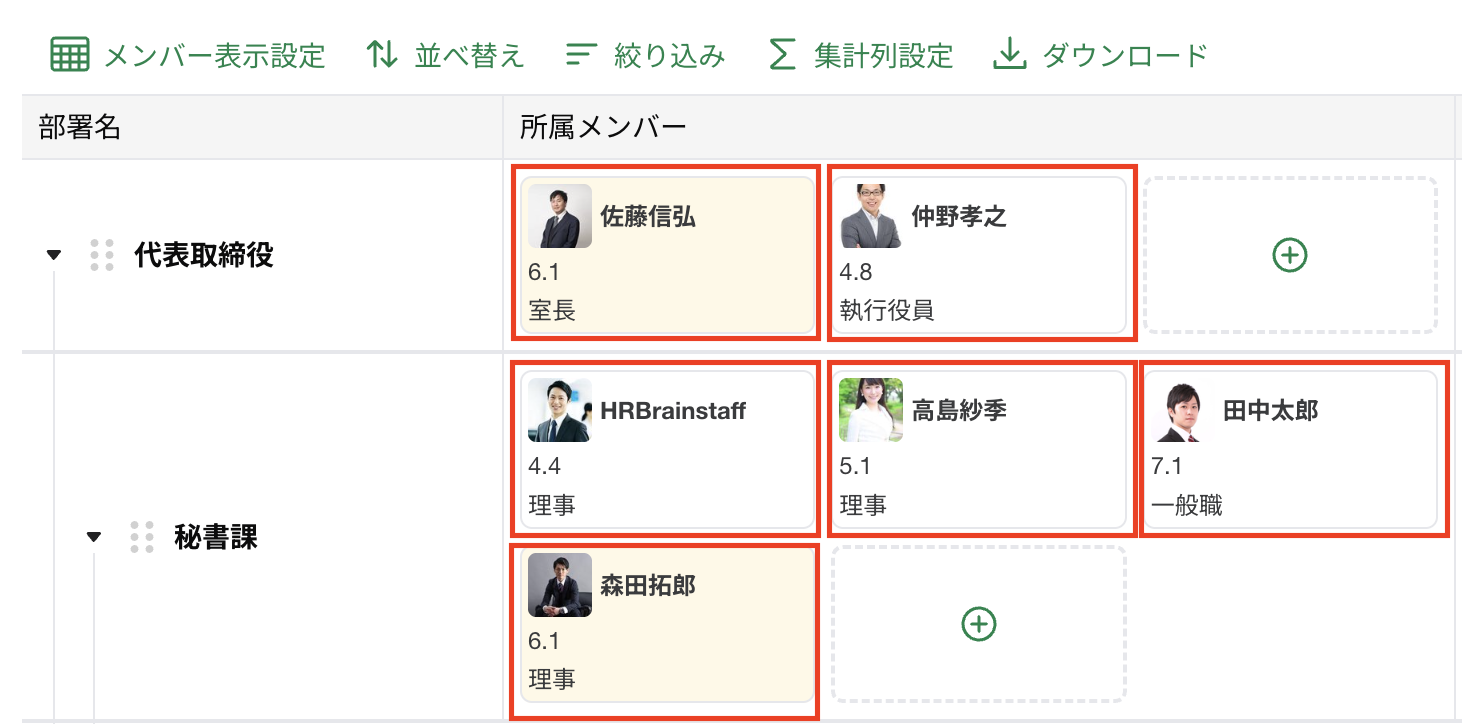Click drag handle dots beside 代表取締役

pos(101,256)
